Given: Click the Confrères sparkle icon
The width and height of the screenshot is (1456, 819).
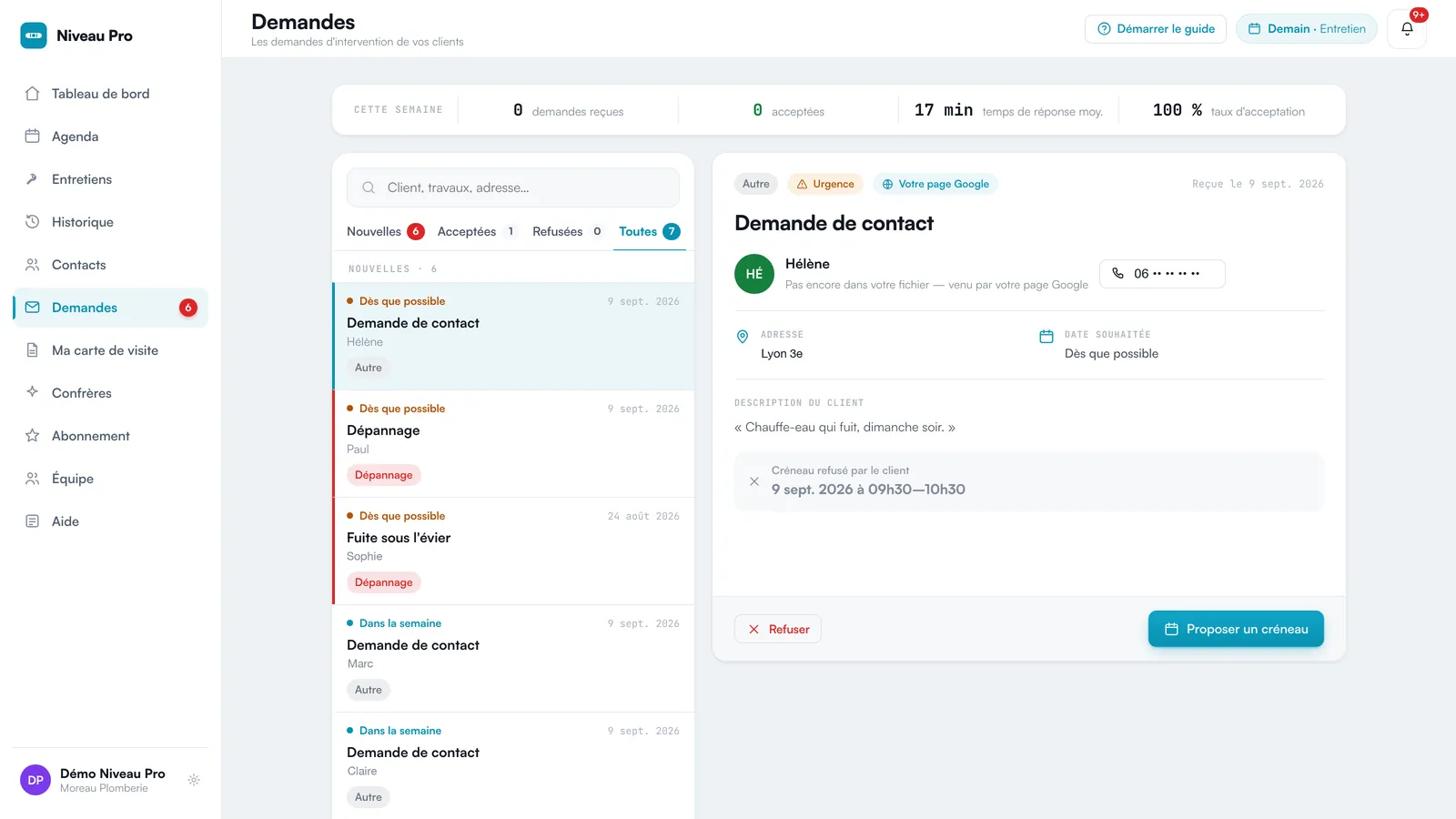Looking at the screenshot, I should click(33, 392).
